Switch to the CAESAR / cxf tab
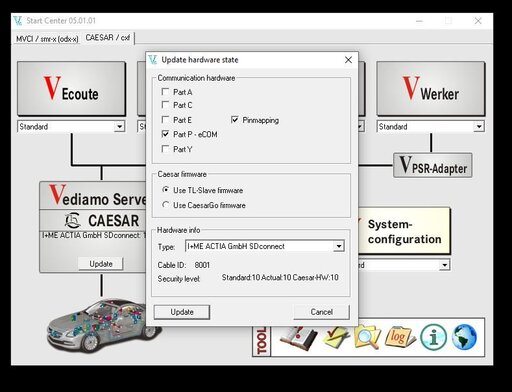 [x=107, y=38]
